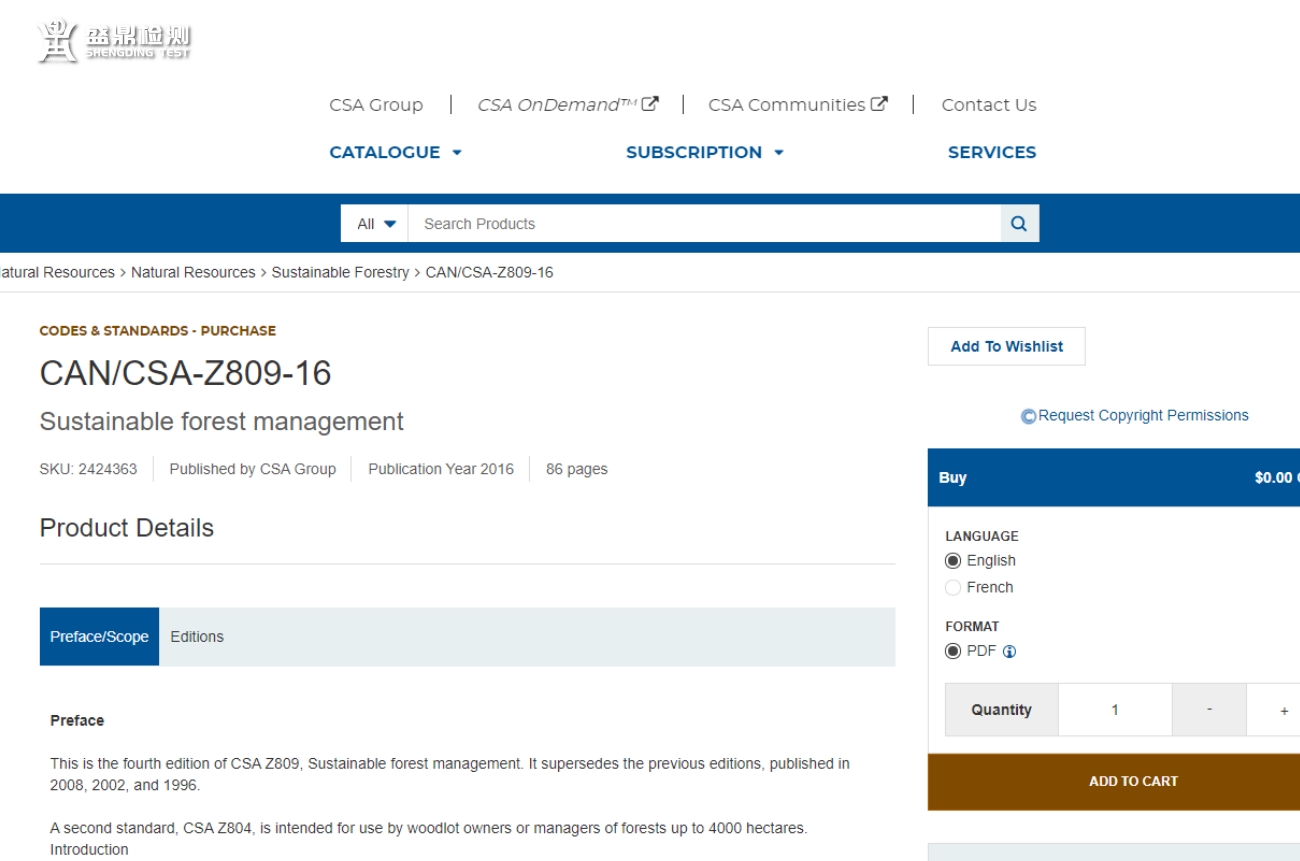The height and width of the screenshot is (861, 1300).
Task: Open the Preface/Scope tab
Action: (x=99, y=637)
